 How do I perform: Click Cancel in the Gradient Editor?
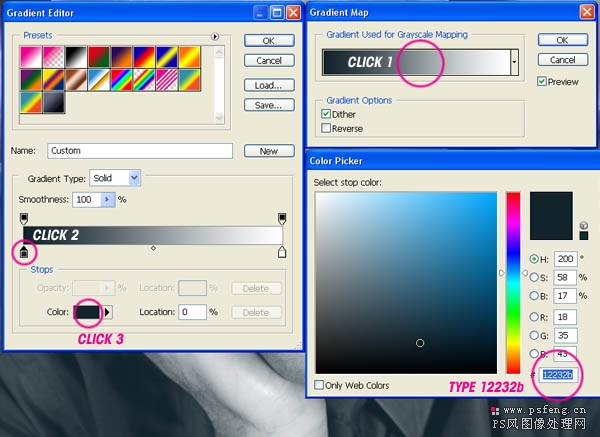coord(269,60)
